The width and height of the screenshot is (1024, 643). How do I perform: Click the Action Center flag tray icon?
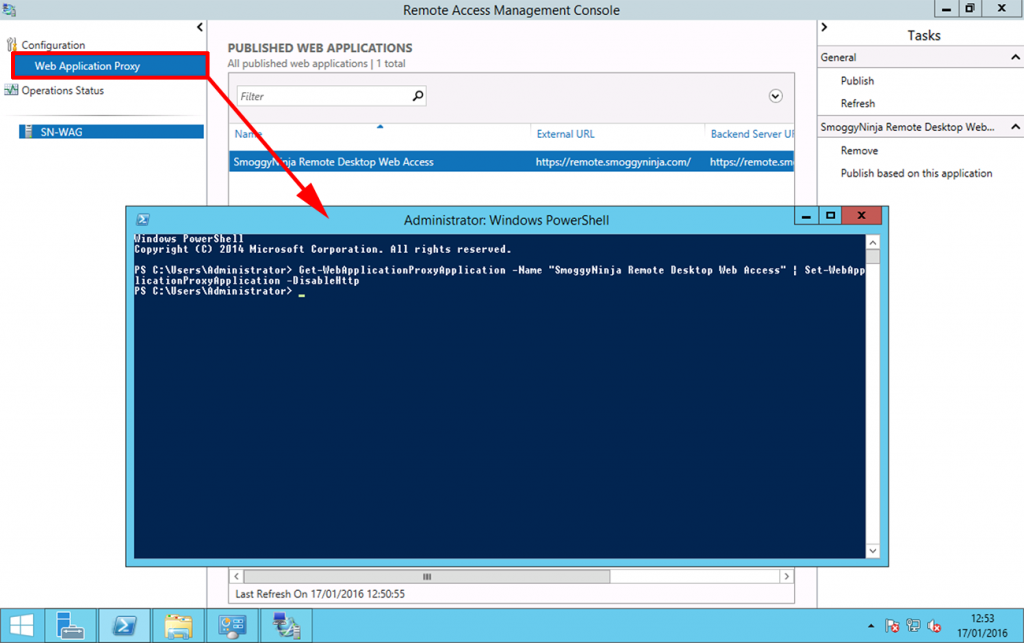point(892,627)
